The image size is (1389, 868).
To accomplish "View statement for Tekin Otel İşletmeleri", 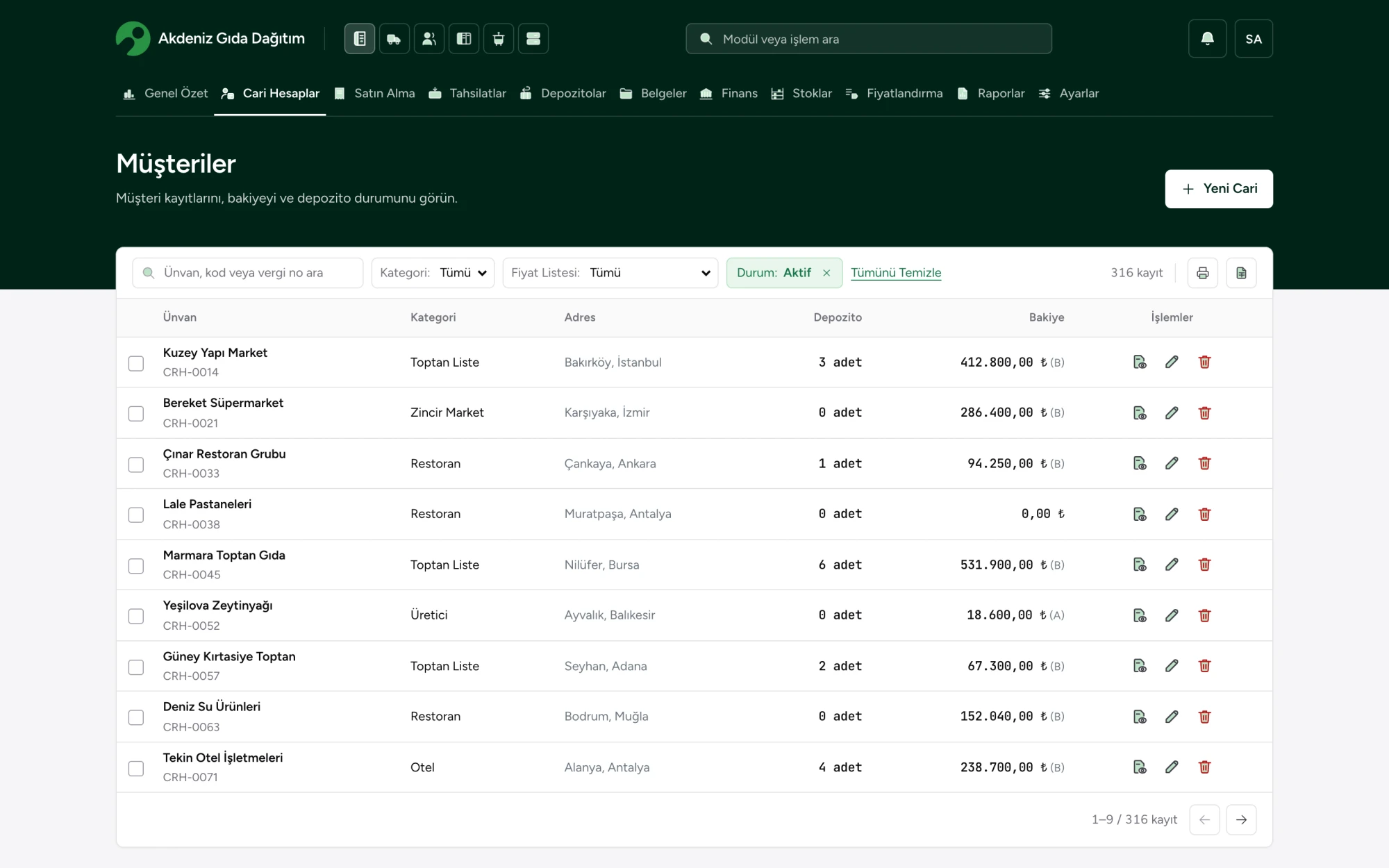I will [x=1140, y=767].
